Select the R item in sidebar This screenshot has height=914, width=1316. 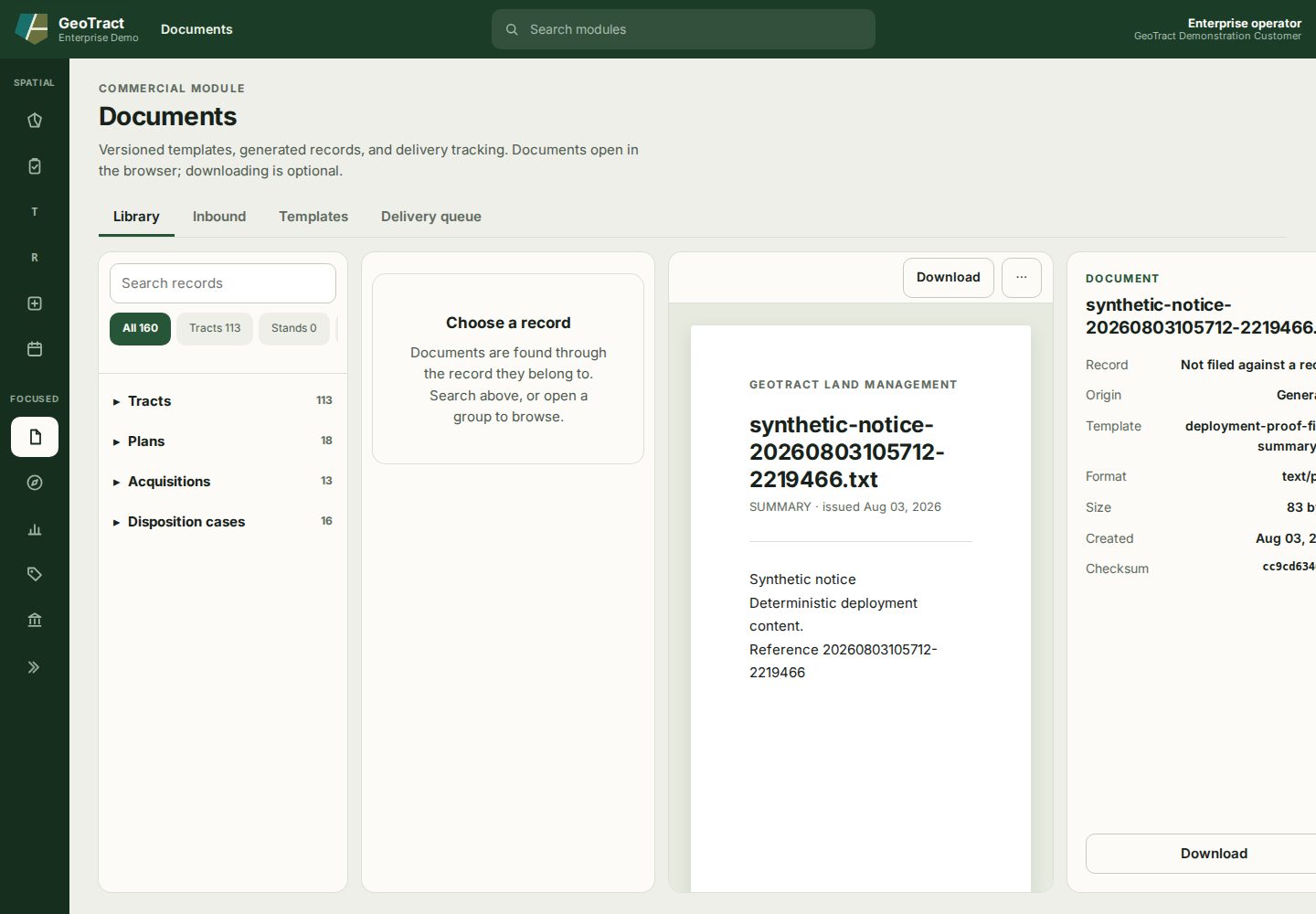coord(35,258)
